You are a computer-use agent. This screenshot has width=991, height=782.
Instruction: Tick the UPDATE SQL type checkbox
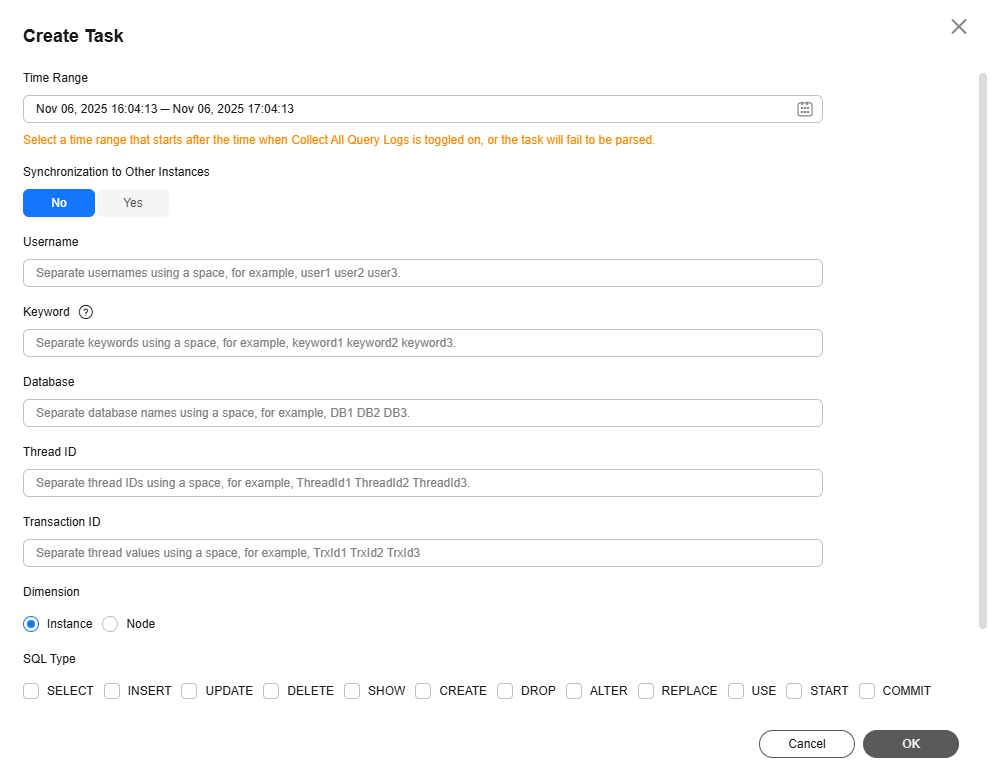[x=190, y=691]
